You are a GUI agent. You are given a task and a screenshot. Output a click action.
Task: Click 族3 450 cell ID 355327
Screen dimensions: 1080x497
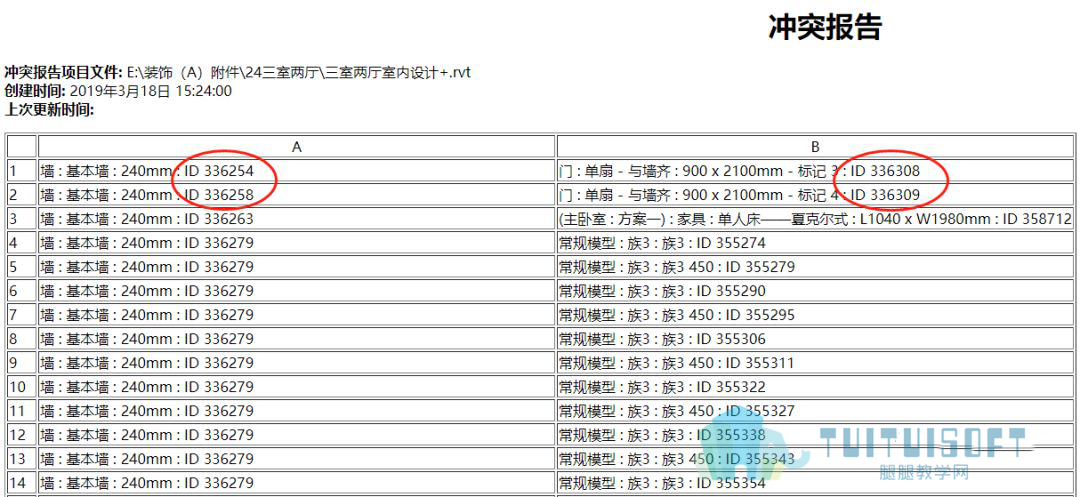tap(815, 411)
